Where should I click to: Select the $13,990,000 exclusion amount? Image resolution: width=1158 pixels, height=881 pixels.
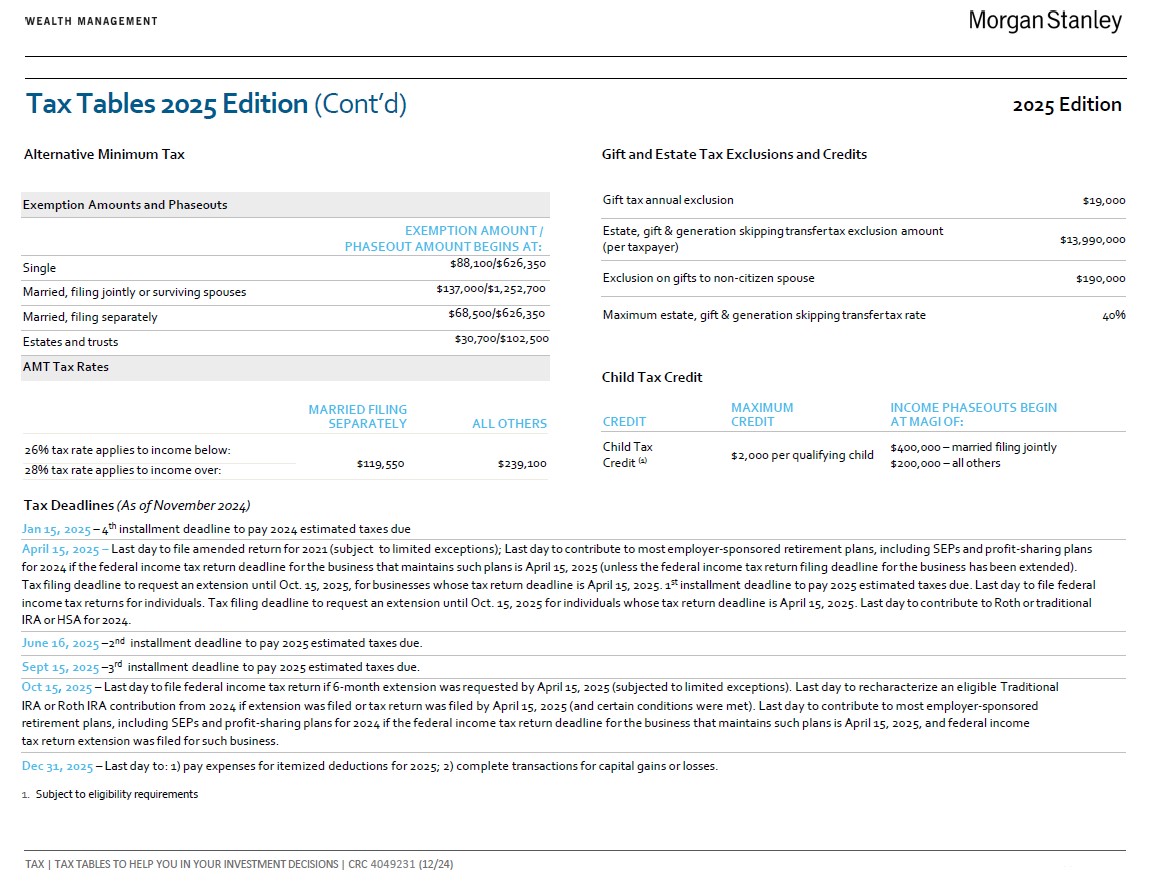1092,240
